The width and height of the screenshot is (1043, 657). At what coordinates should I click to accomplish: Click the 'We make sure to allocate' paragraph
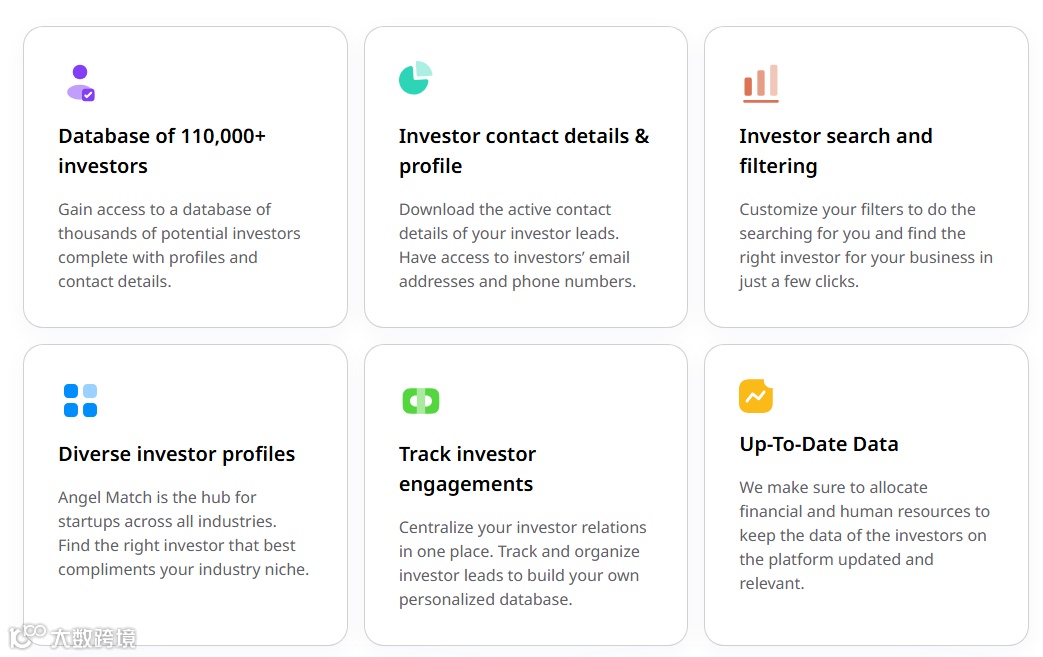pyautogui.click(x=864, y=535)
